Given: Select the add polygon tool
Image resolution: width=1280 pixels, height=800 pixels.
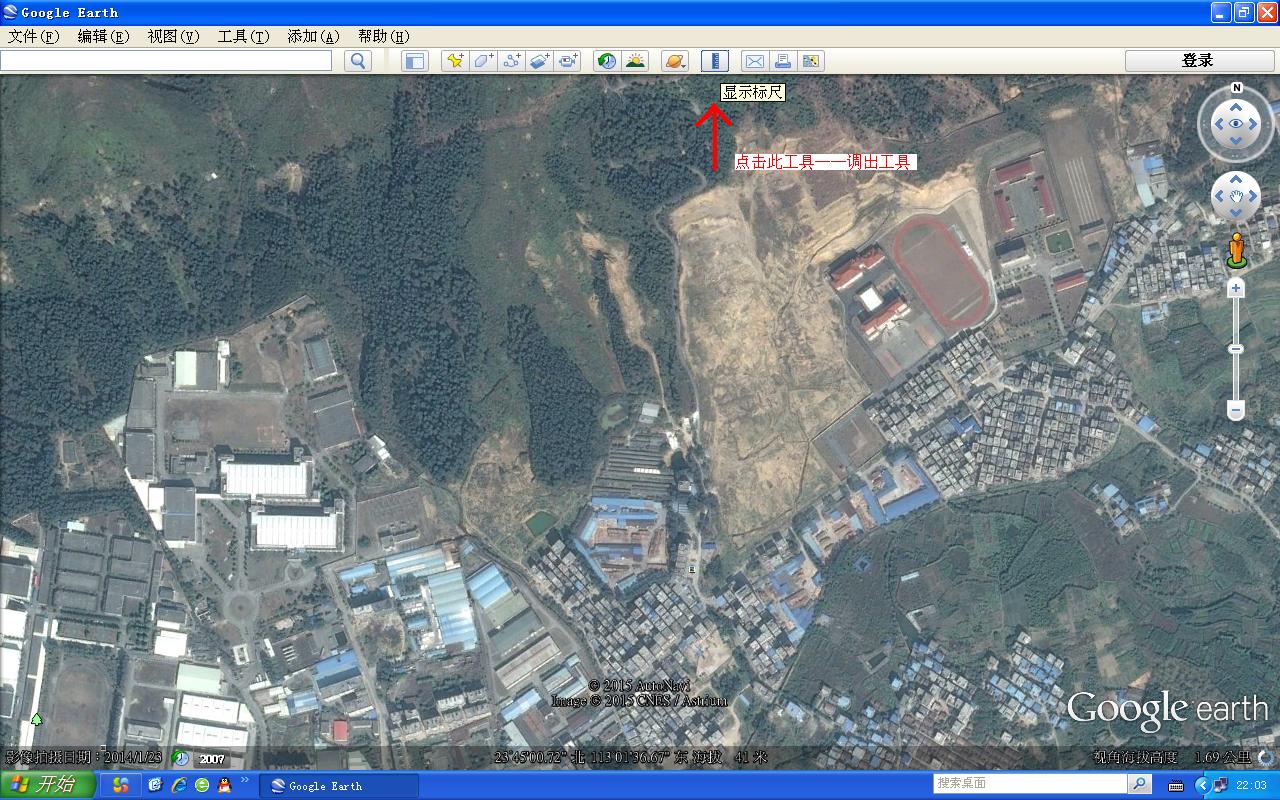Looking at the screenshot, I should coord(483,61).
